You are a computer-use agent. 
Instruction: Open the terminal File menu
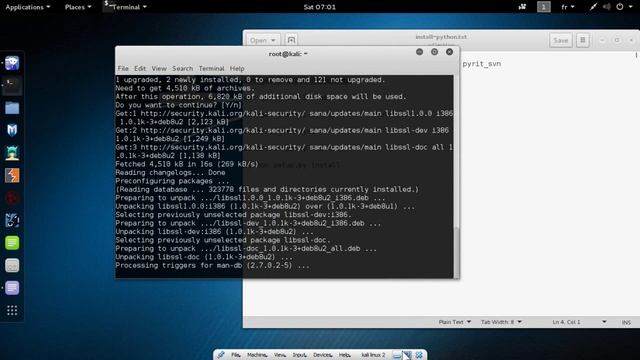click(123, 69)
